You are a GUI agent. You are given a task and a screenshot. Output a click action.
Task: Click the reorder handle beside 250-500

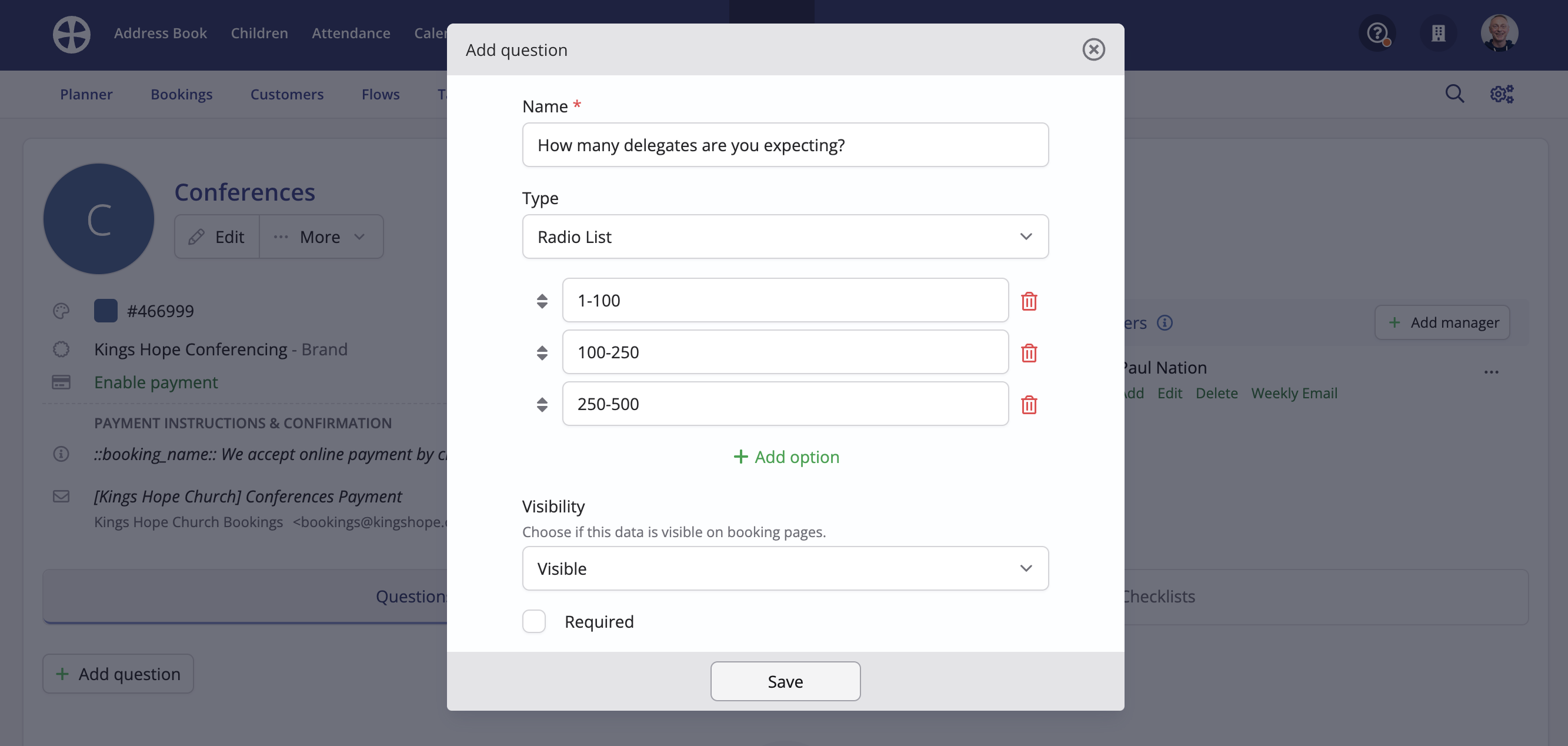click(x=542, y=404)
